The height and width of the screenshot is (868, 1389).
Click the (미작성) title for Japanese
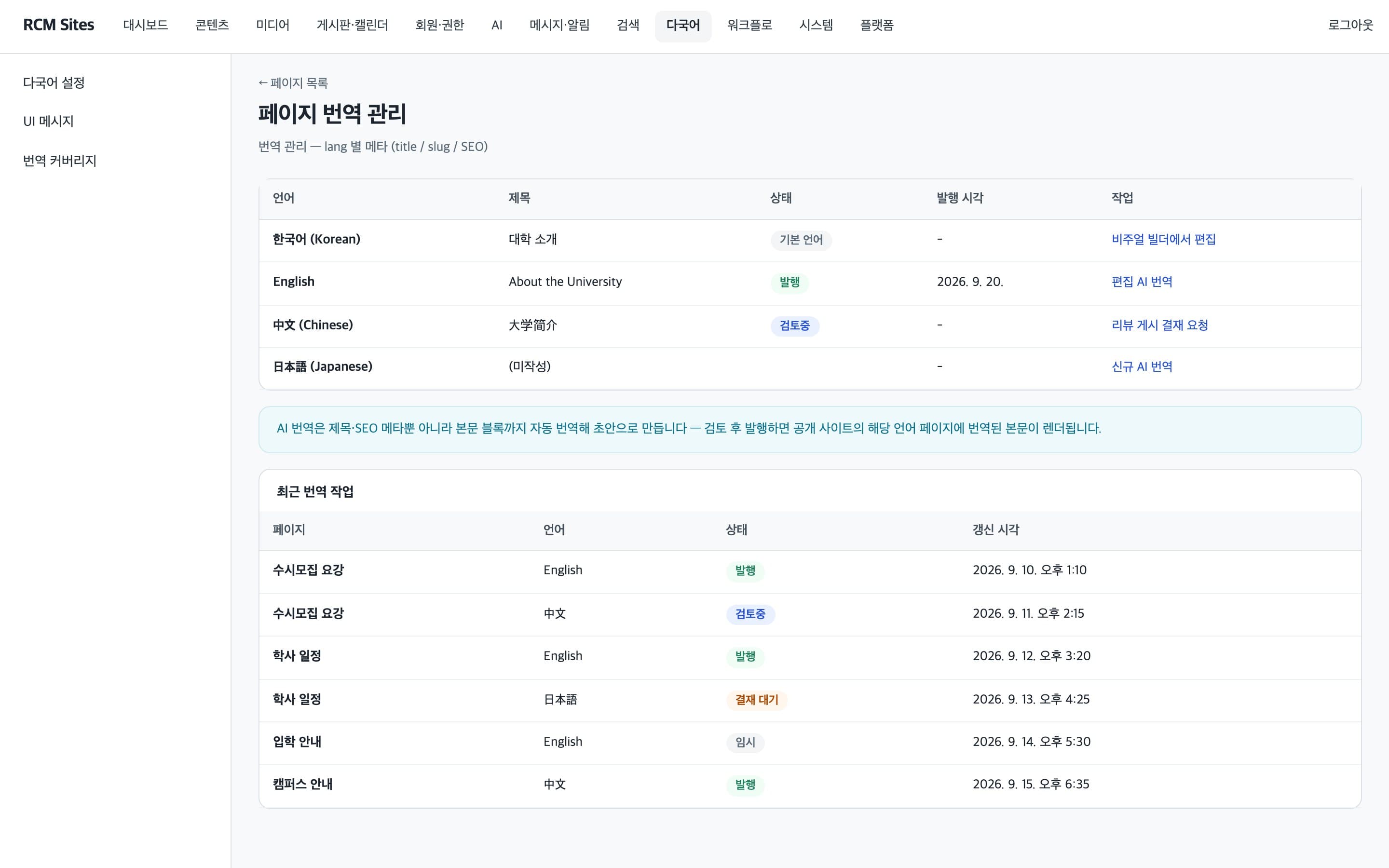tap(529, 367)
